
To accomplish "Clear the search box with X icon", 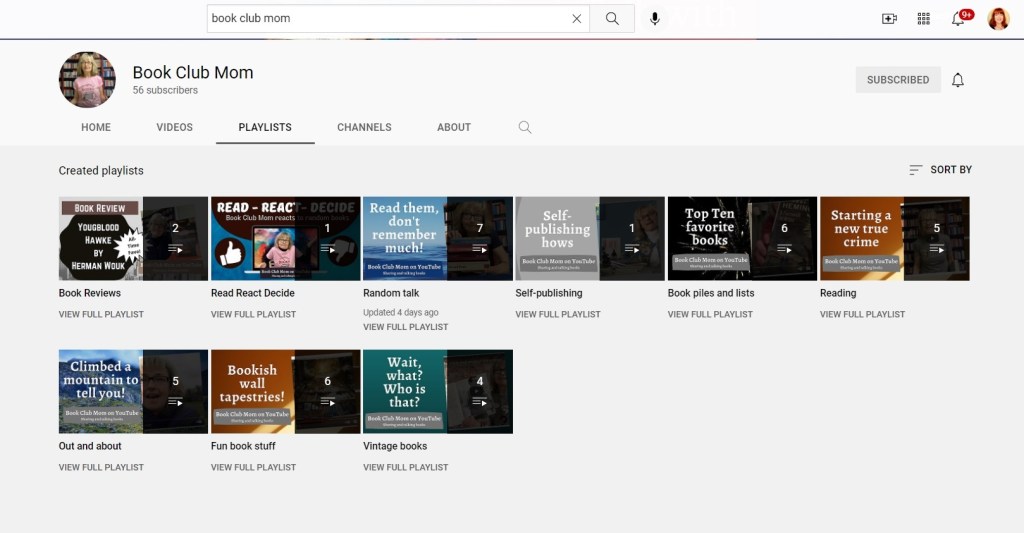I will (x=576, y=19).
